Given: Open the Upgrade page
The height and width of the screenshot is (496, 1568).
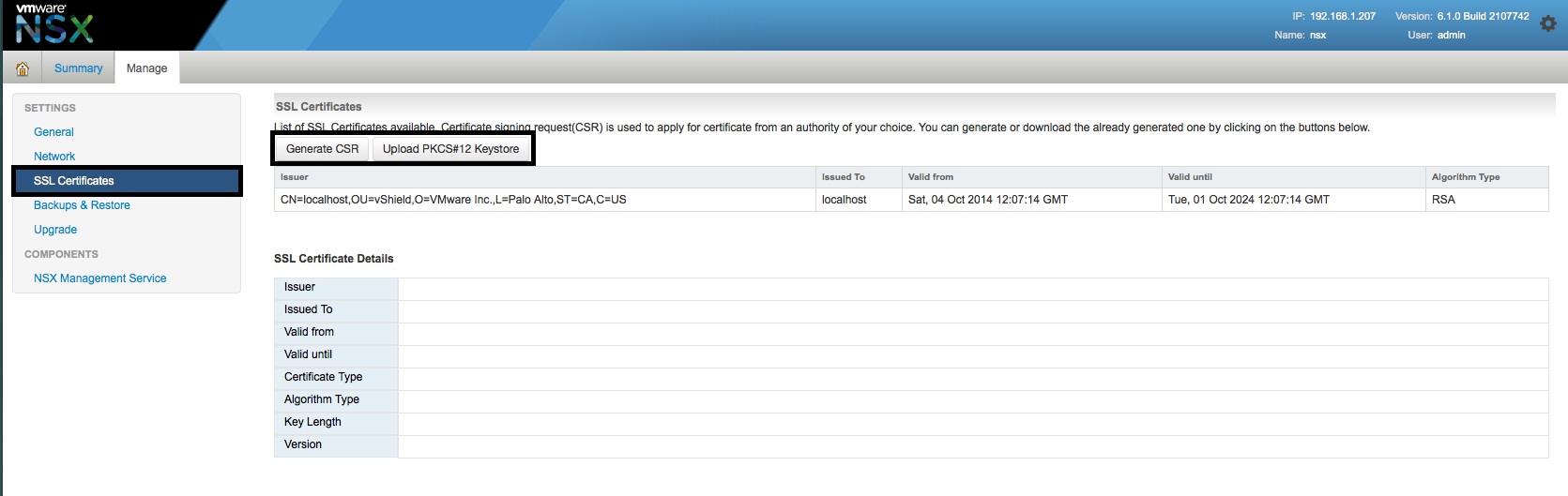Looking at the screenshot, I should pos(55,230).
